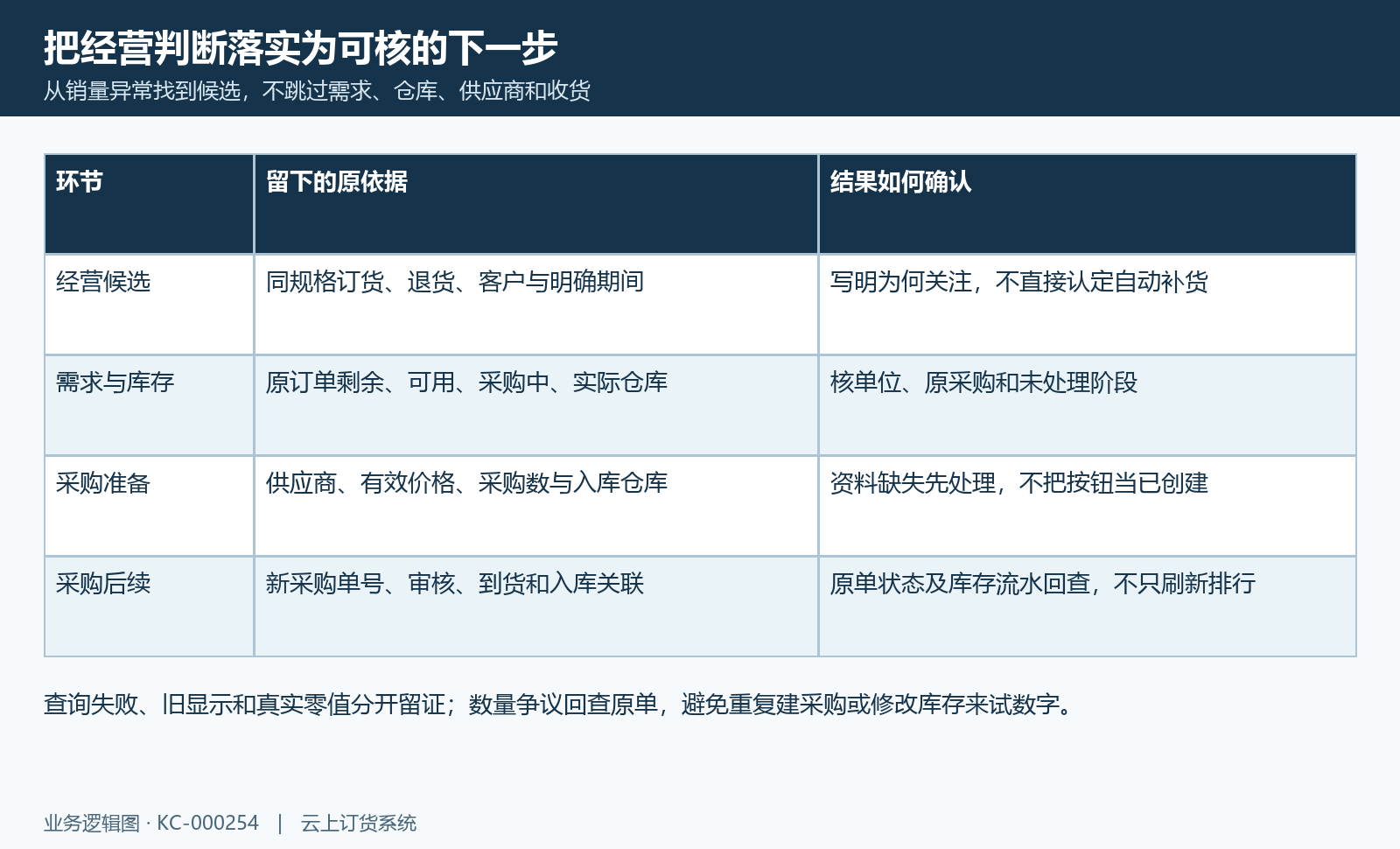Click footer text 云上订货系统
The width and height of the screenshot is (1400, 849).
[x=359, y=823]
